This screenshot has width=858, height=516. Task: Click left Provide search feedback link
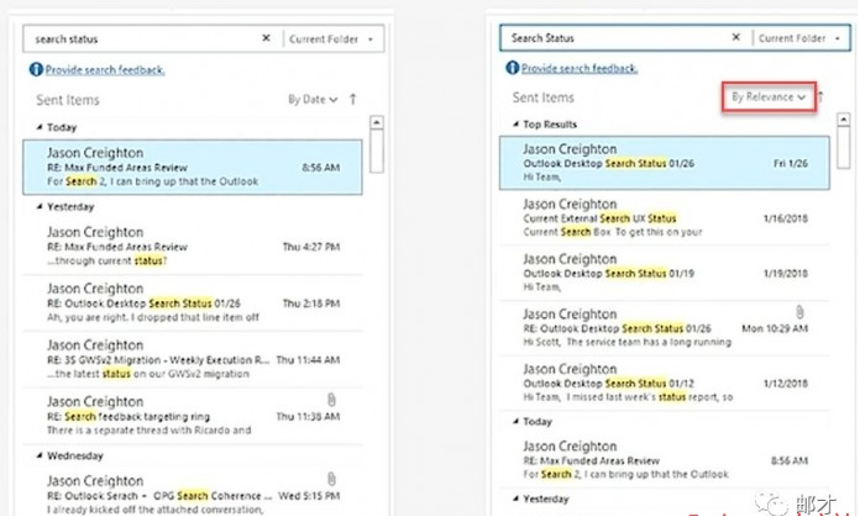tap(105, 70)
